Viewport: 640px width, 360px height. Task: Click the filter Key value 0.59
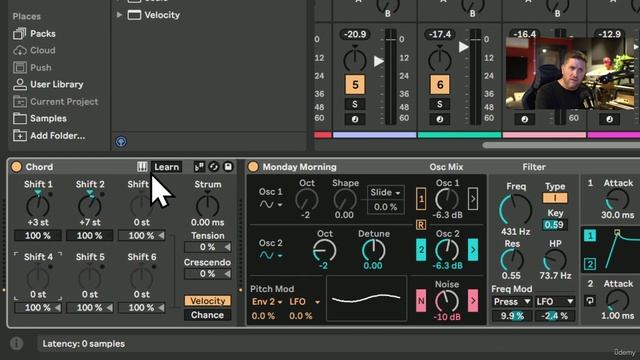pos(554,224)
